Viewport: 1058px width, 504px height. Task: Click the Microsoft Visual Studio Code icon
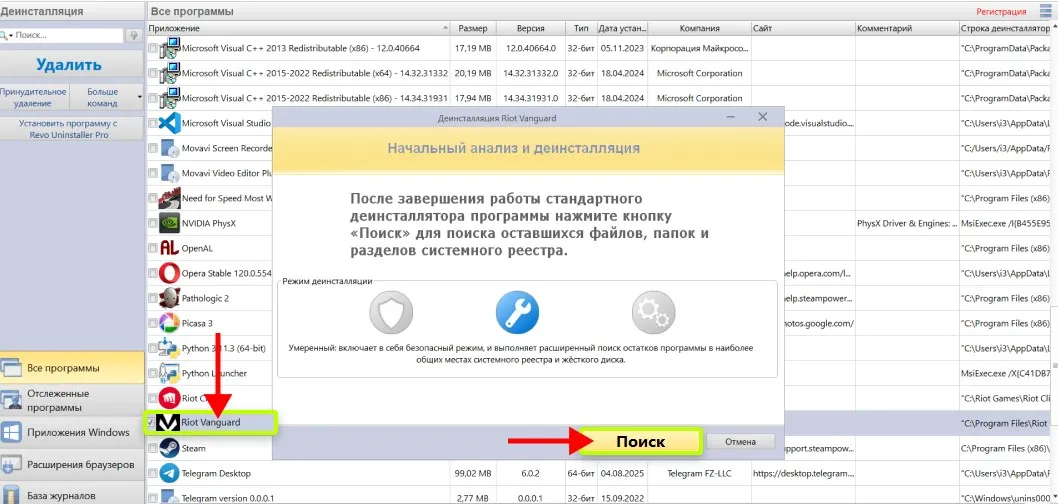(169, 123)
